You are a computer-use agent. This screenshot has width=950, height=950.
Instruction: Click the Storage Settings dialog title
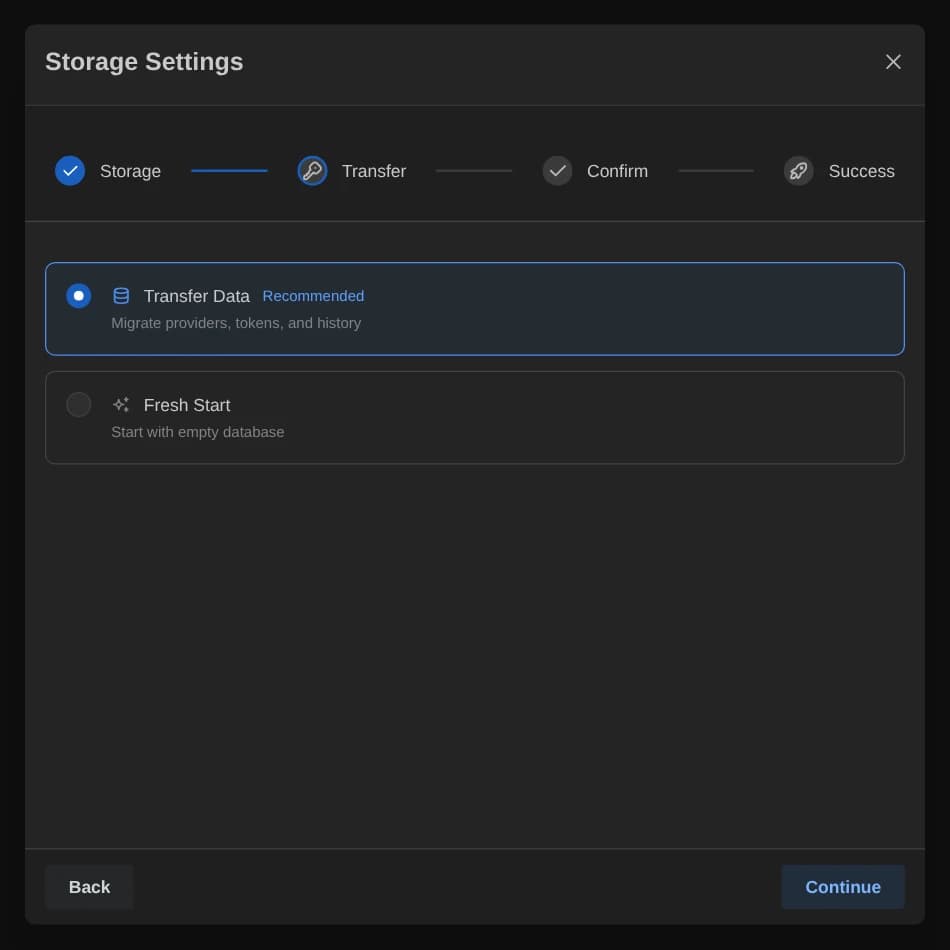[144, 62]
